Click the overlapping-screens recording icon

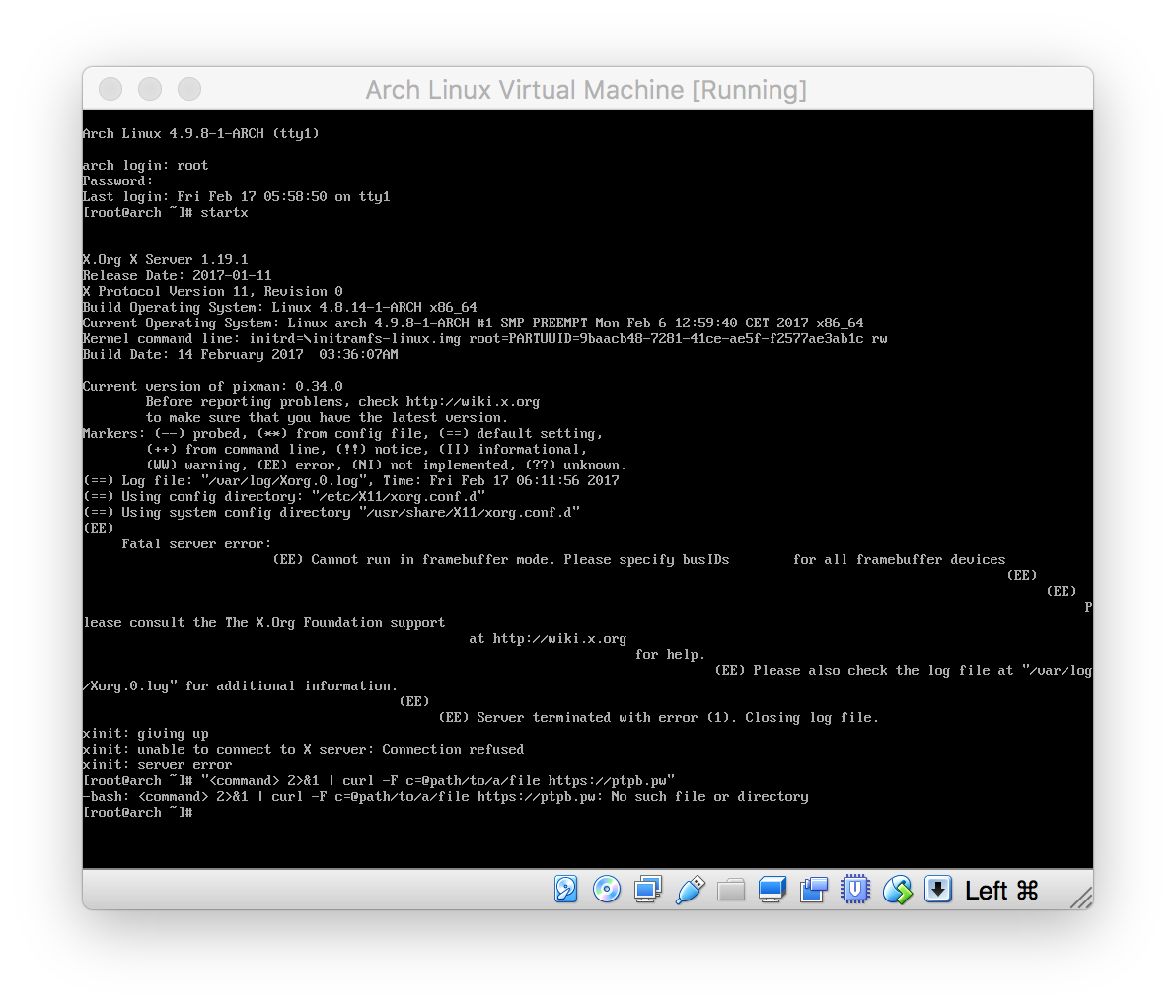[814, 890]
